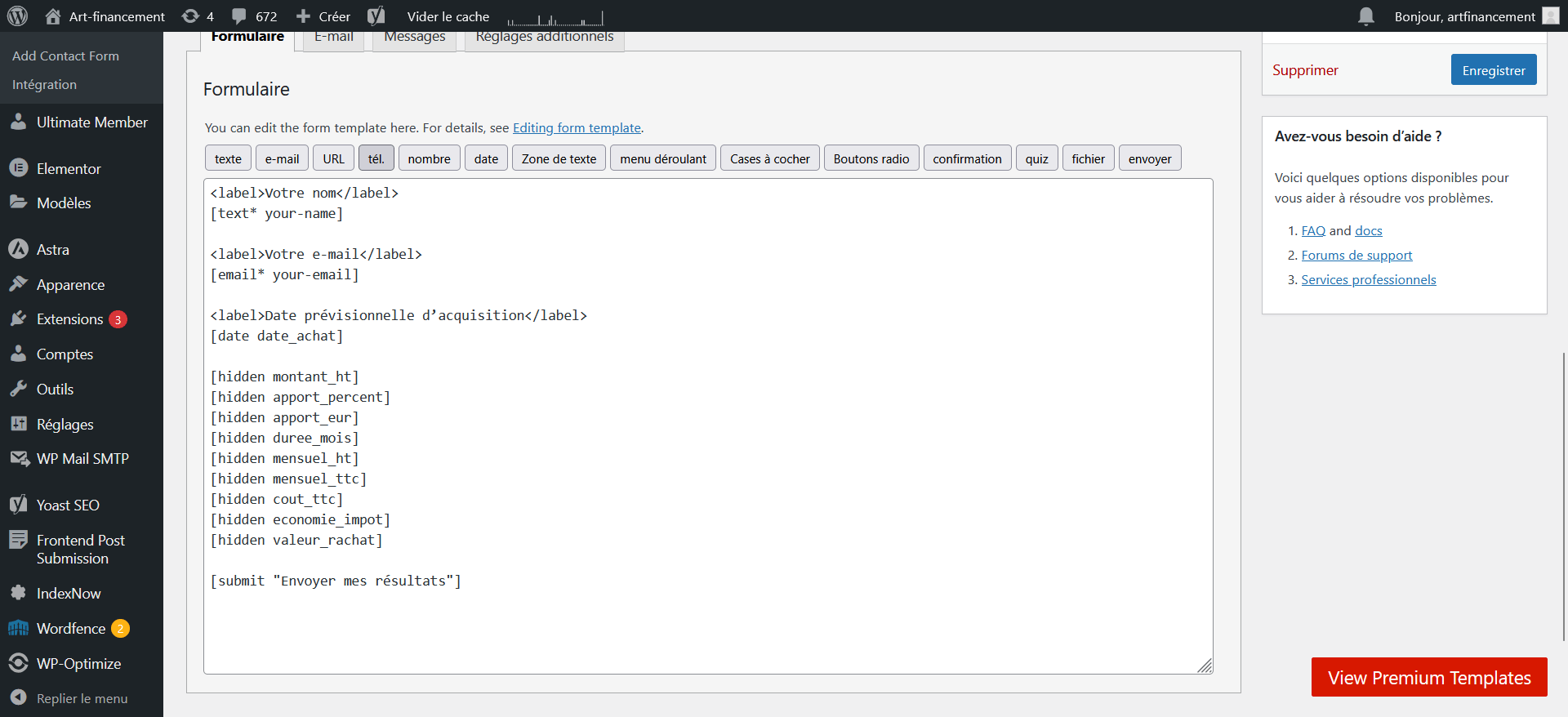
Task: Click the View Premium Templates button
Action: coord(1428,678)
